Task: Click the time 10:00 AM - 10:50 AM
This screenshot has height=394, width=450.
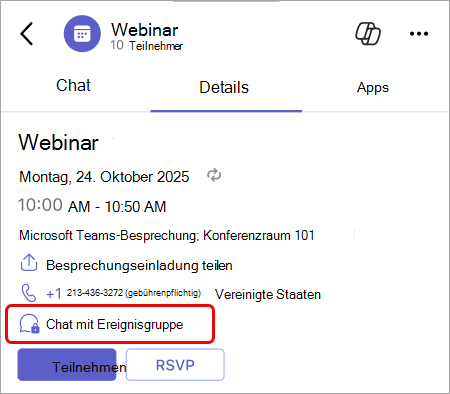Action: [92, 206]
